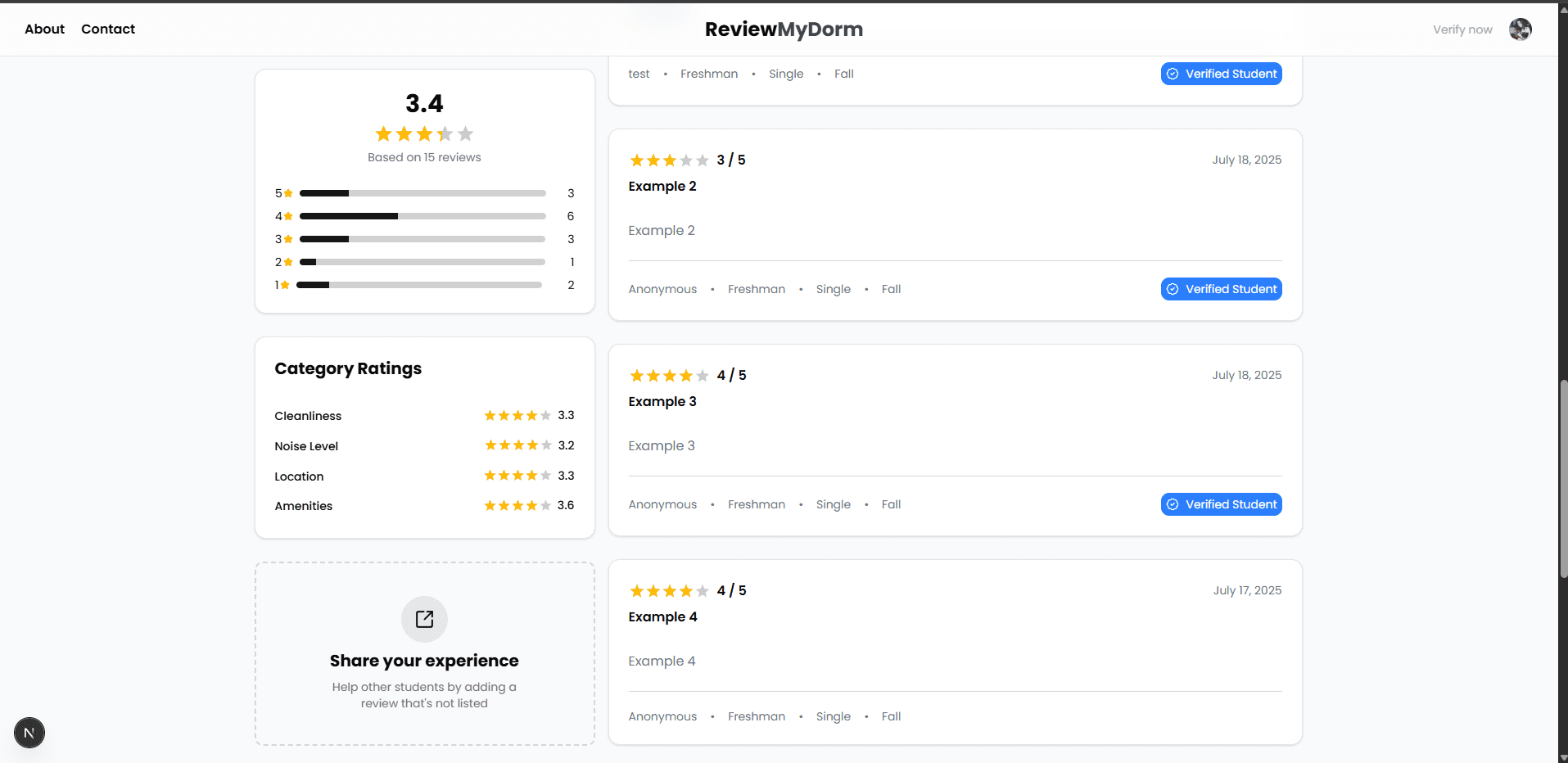
Task: Open the user profile avatar
Action: [x=1521, y=29]
